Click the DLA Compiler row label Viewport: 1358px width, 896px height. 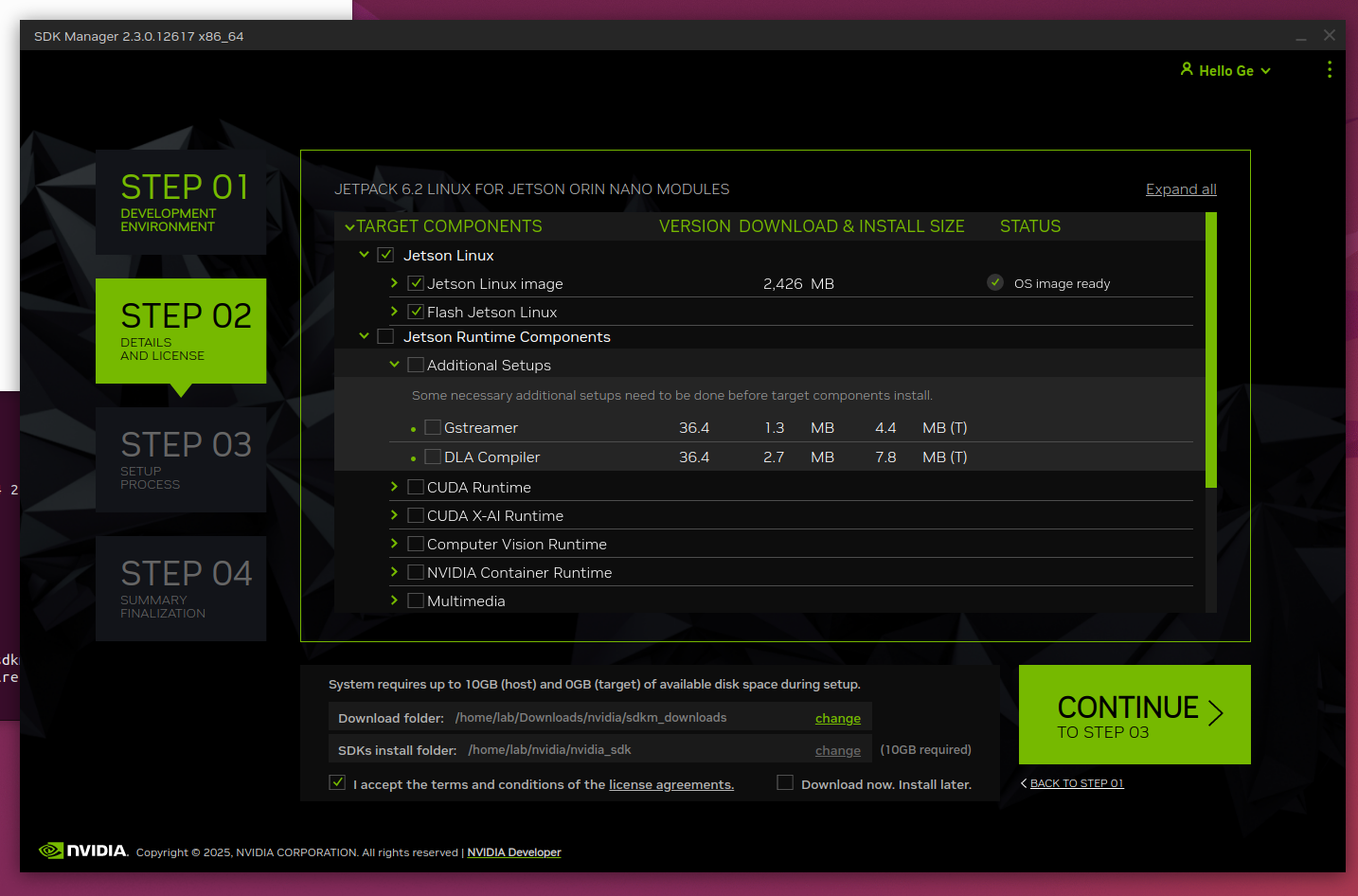pos(491,457)
